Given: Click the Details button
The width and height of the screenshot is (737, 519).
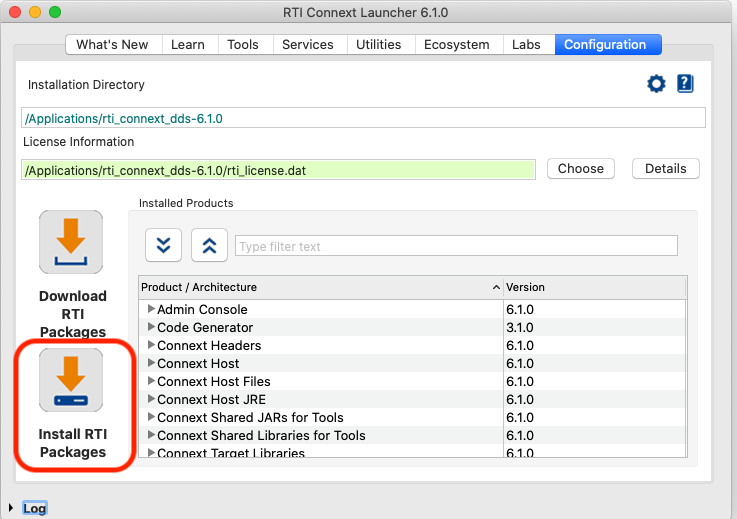Looking at the screenshot, I should (666, 169).
